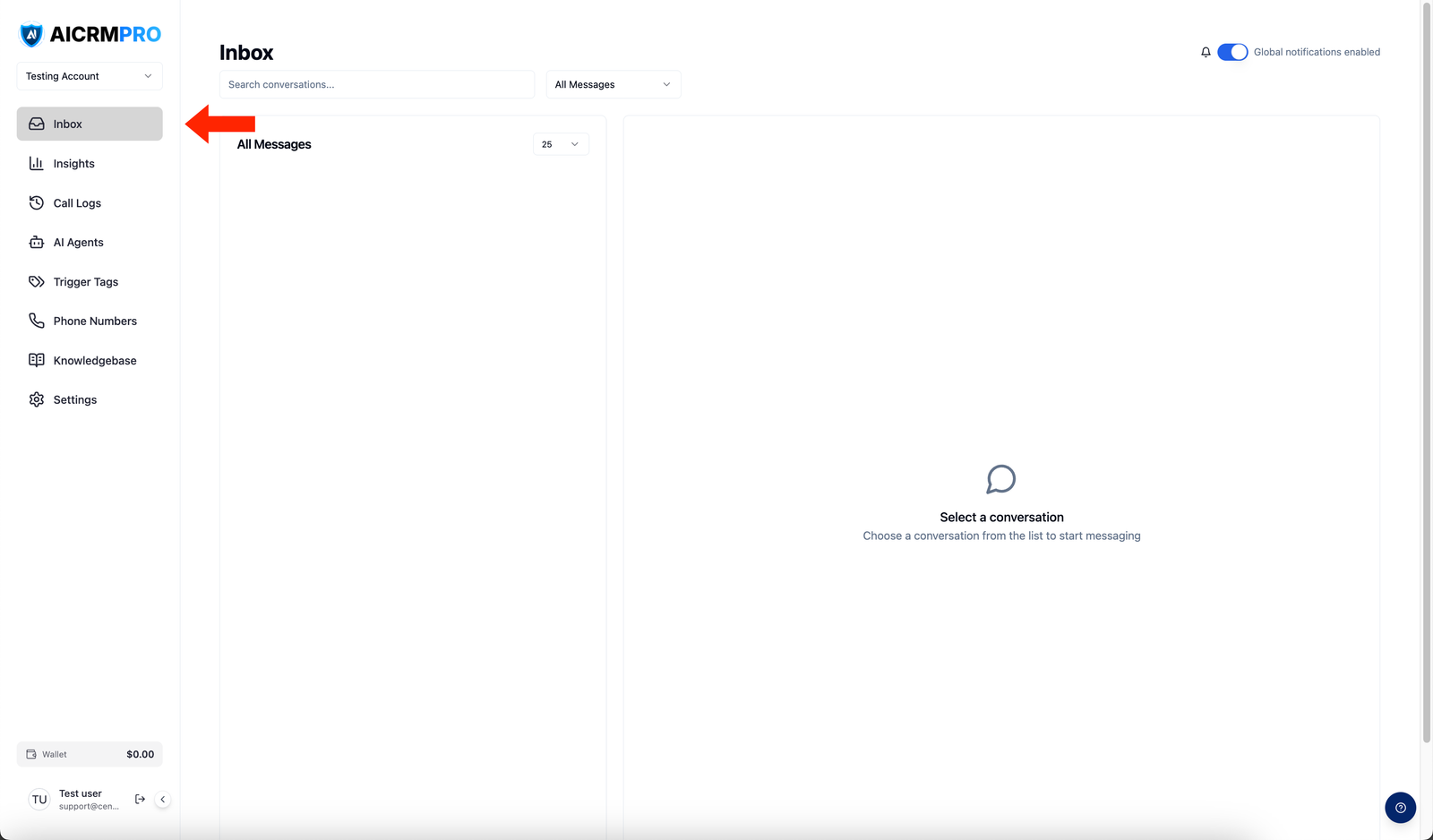Change the 25 per page dropdown
The image size is (1433, 840).
(561, 144)
